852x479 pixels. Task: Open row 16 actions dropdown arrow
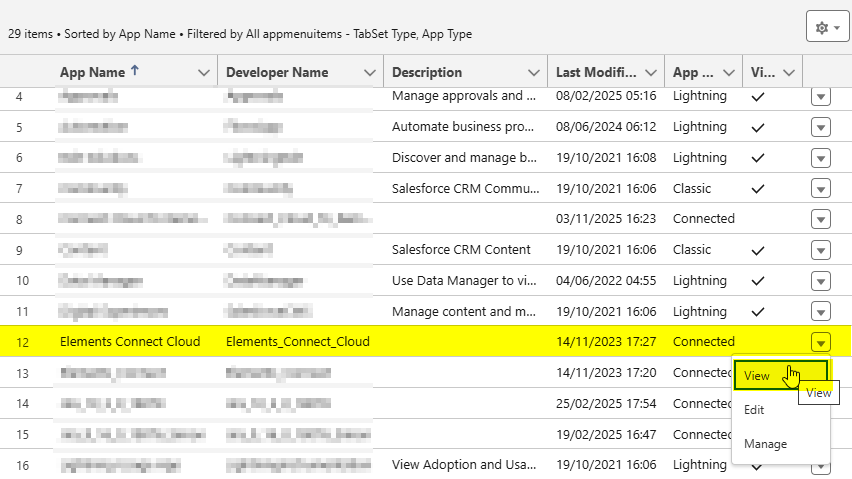pos(821,465)
